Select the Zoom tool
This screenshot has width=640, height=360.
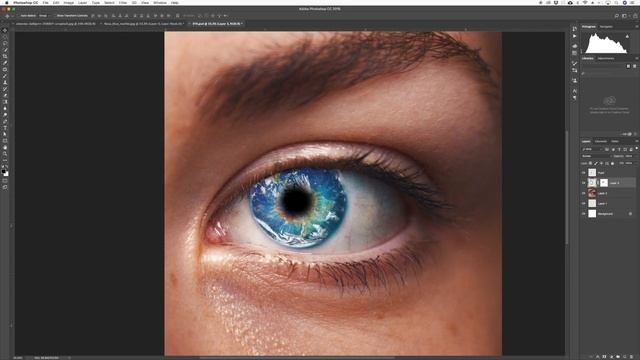5,154
